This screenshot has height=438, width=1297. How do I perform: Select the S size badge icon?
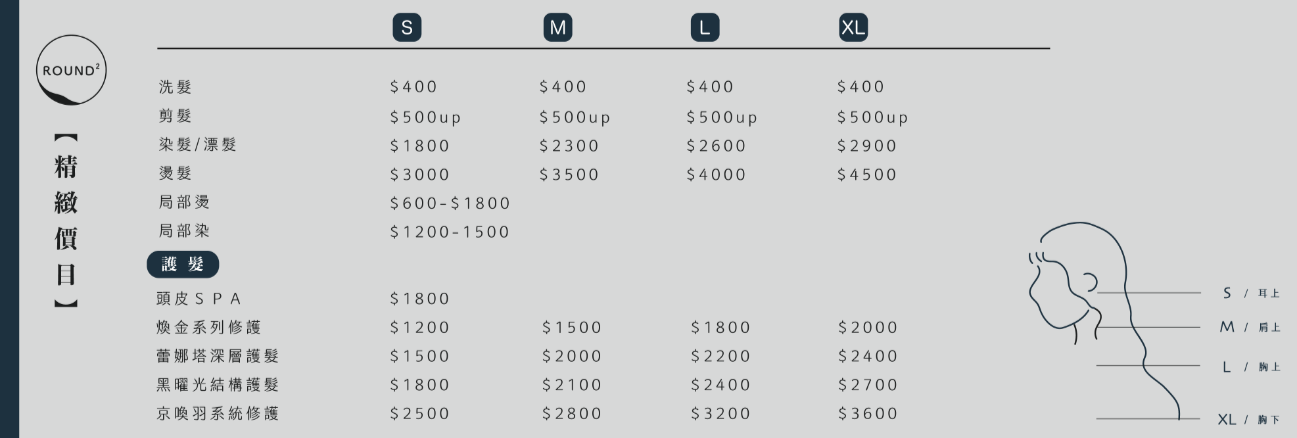(x=406, y=28)
